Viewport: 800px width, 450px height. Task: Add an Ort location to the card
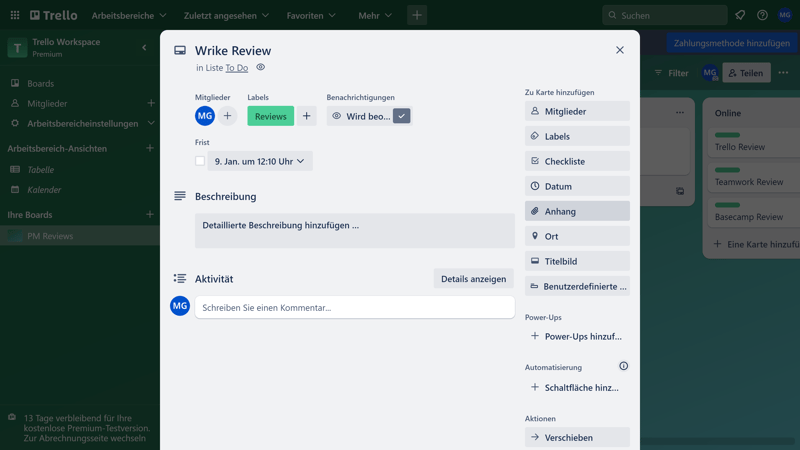point(577,236)
